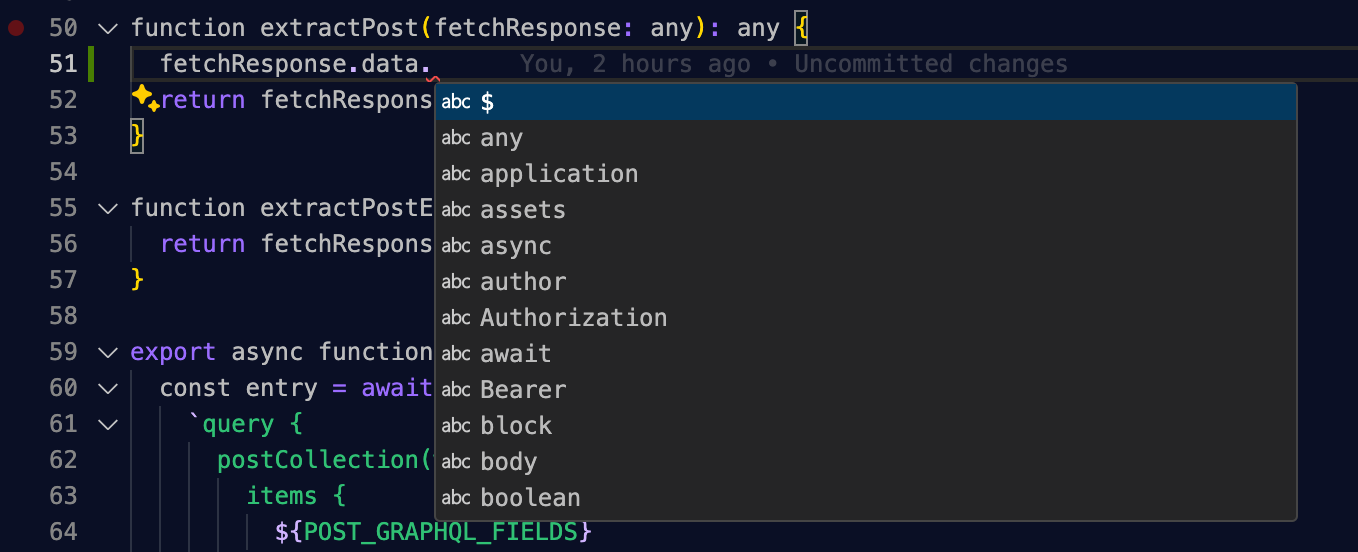1358x552 pixels.
Task: Select the 'author' completion entry
Action: 866,282
